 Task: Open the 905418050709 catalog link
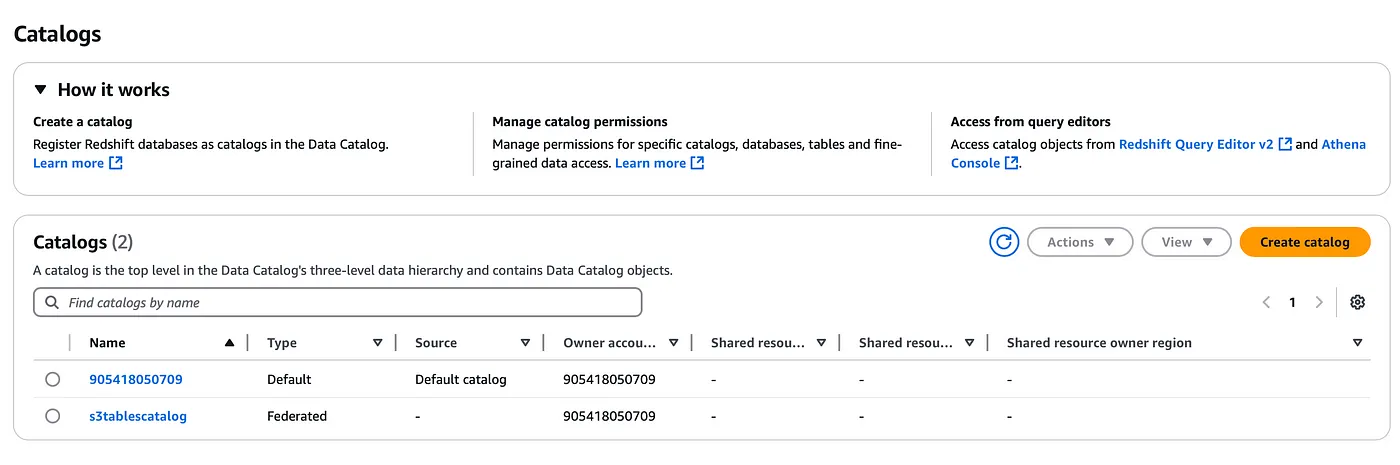(x=136, y=380)
